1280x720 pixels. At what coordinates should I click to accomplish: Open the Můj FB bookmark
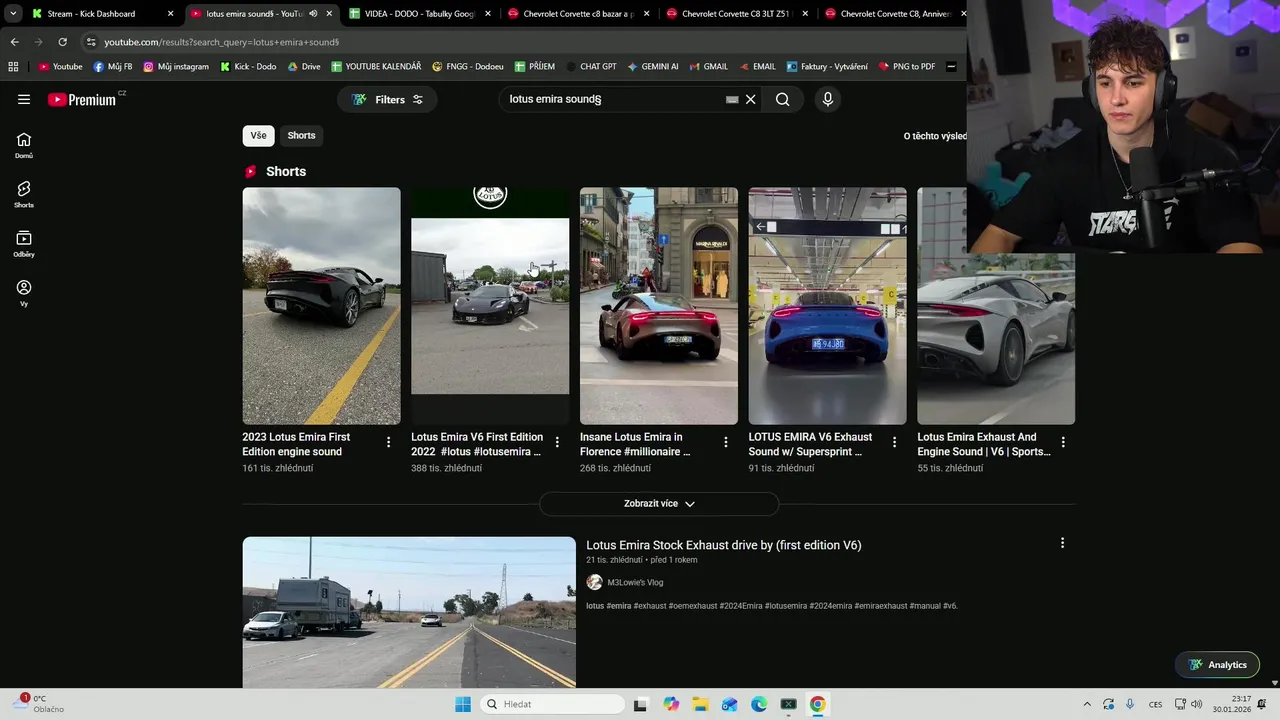pos(113,67)
